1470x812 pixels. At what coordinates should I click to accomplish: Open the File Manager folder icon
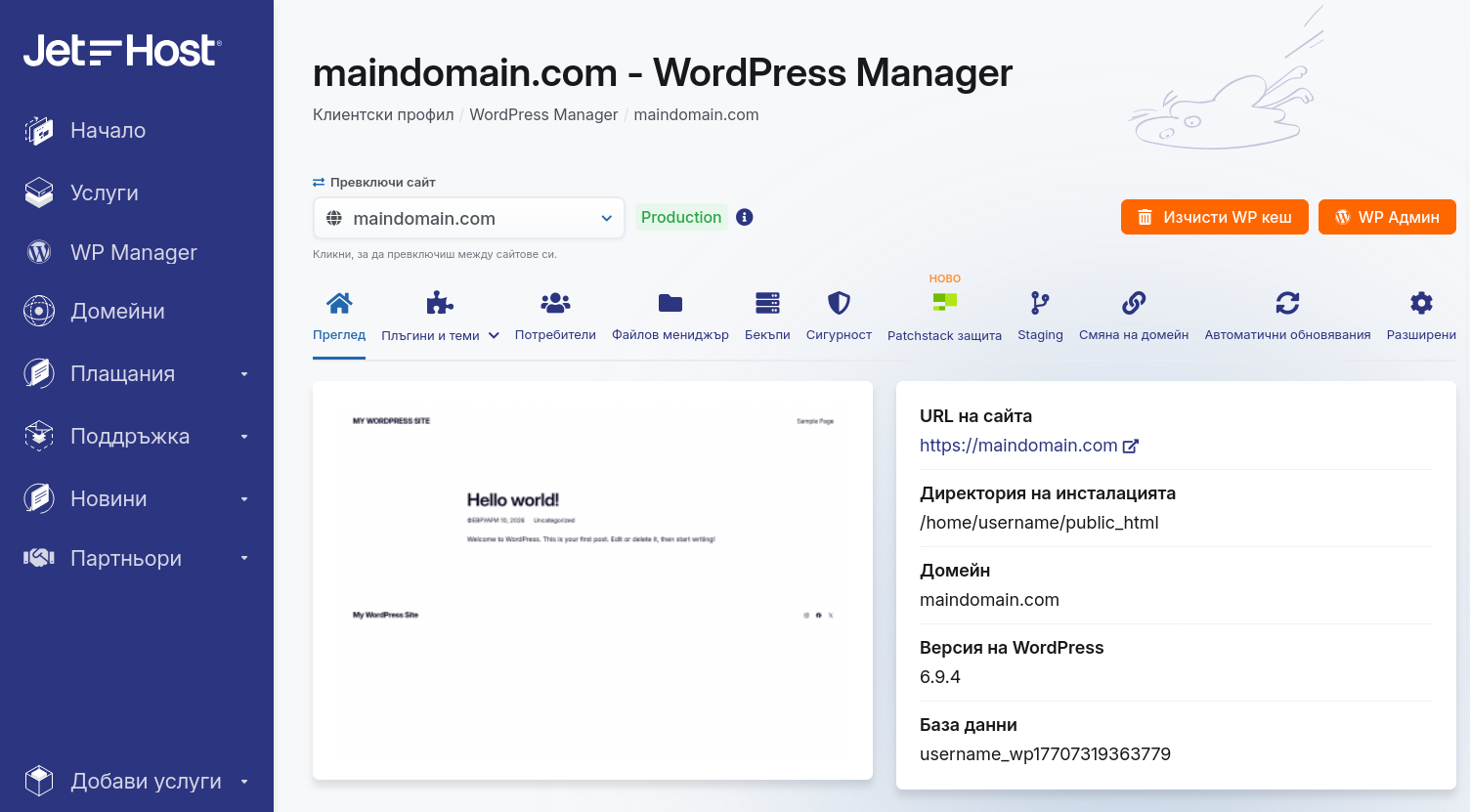pos(670,304)
